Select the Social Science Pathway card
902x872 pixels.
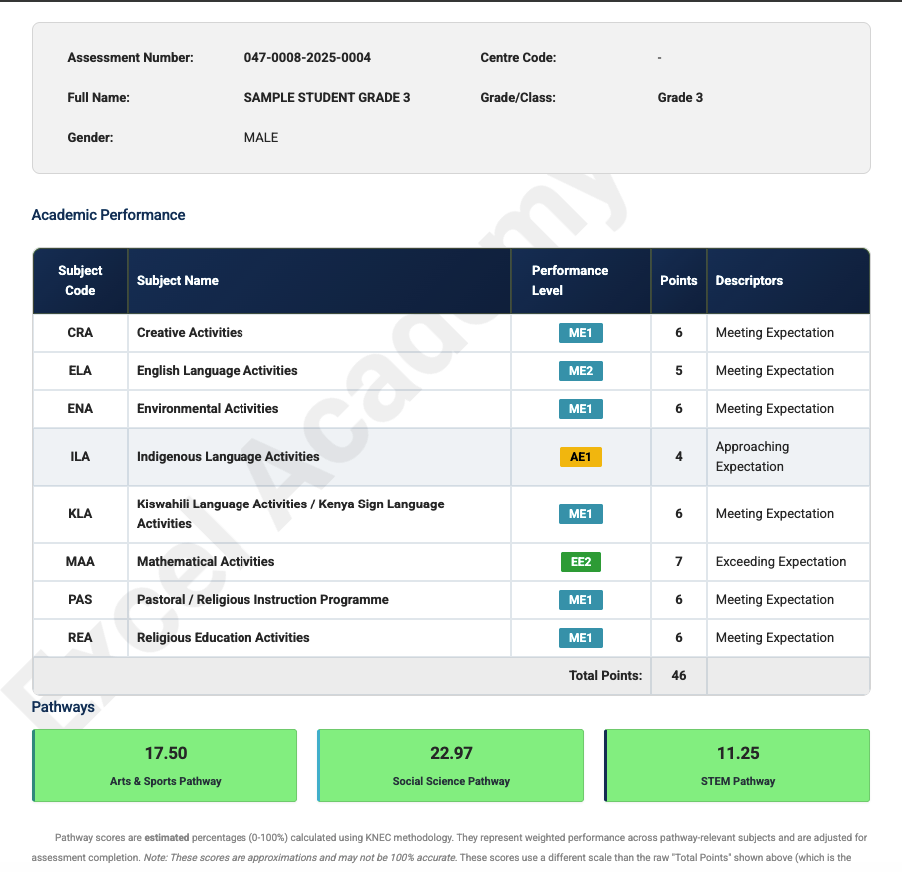click(x=450, y=765)
